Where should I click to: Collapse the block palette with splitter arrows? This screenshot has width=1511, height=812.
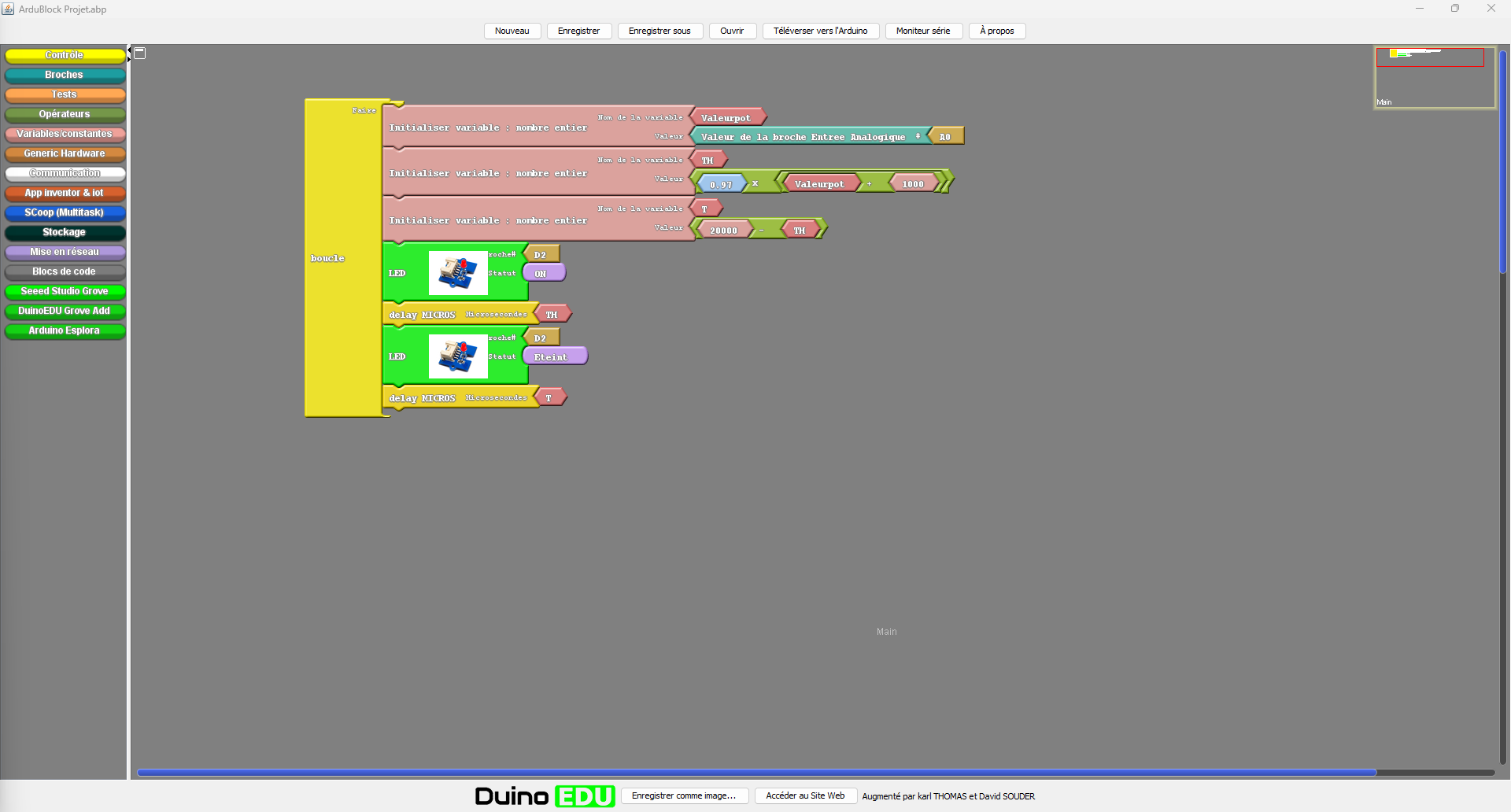(129, 50)
